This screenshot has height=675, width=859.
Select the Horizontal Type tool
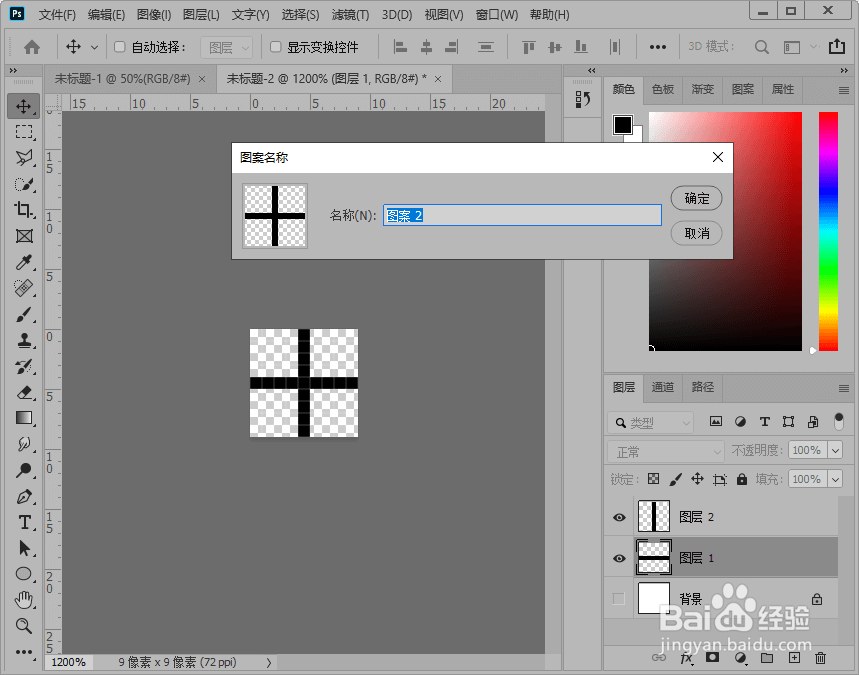(24, 522)
